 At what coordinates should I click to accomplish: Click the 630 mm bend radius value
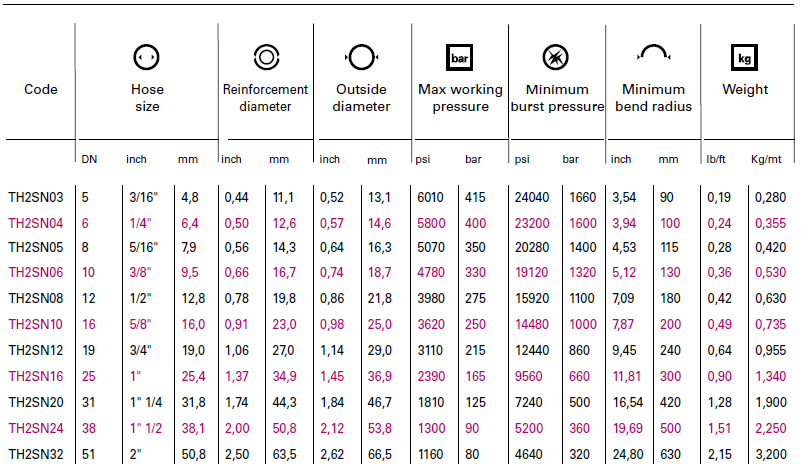[670, 454]
